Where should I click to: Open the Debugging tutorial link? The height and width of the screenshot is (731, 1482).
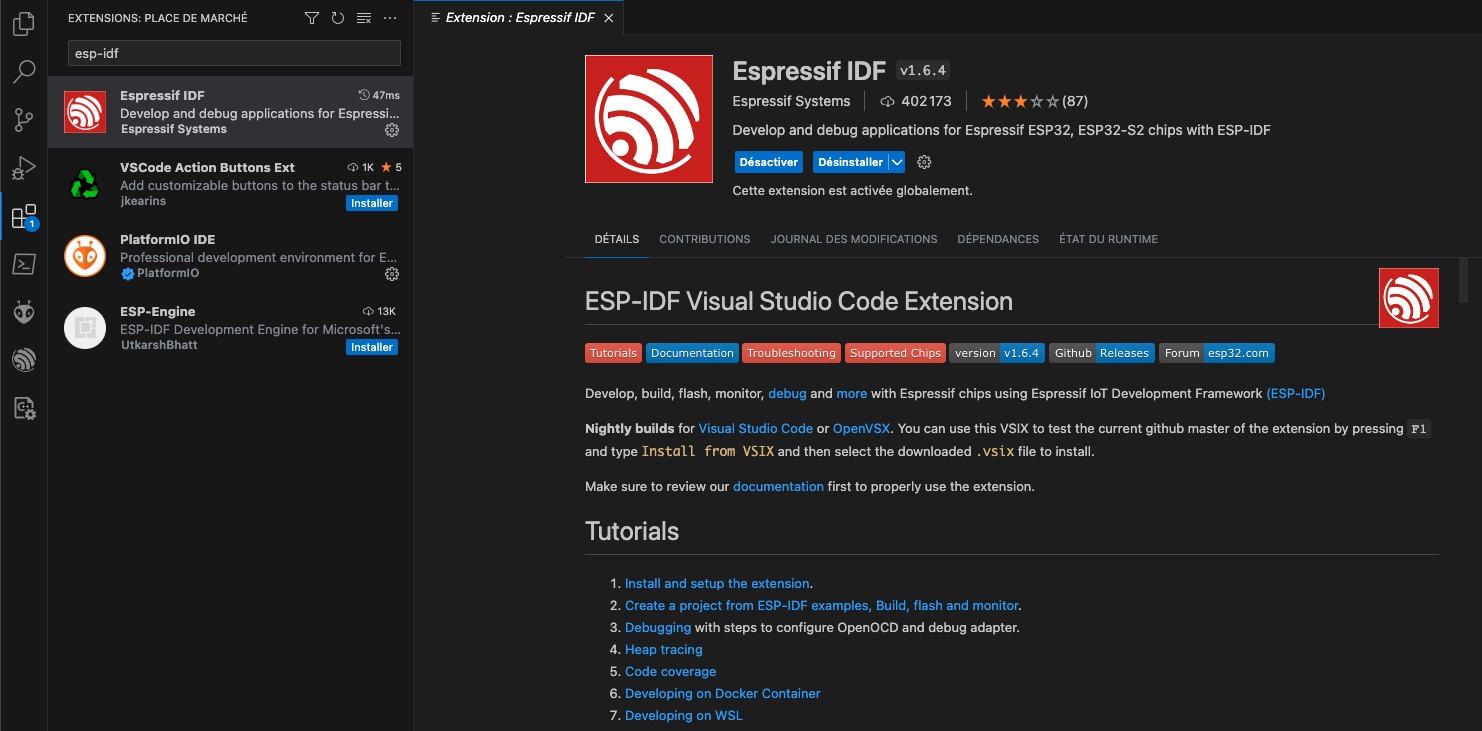point(658,628)
